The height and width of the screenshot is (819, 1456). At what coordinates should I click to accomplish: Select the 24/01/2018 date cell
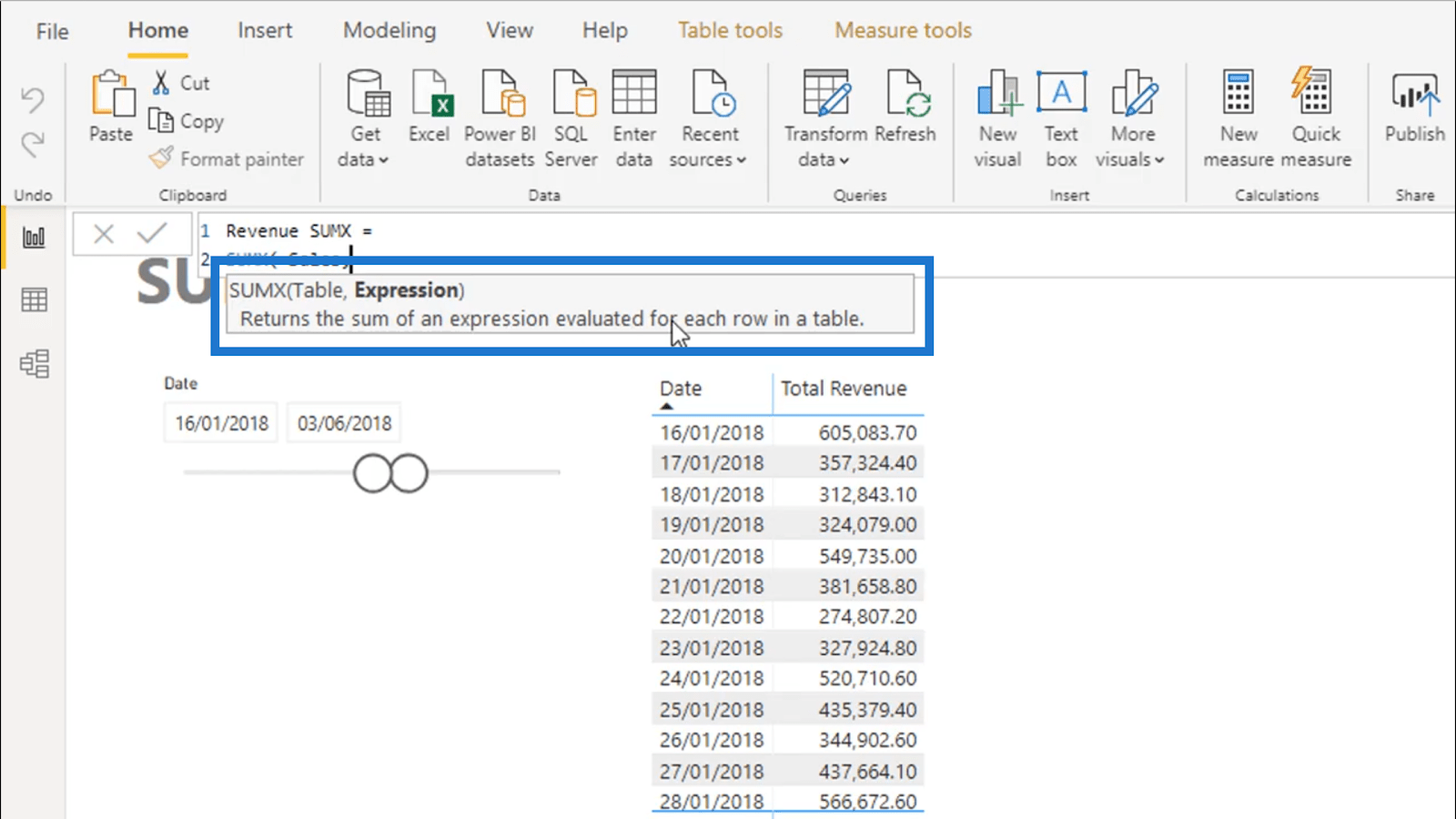pyautogui.click(x=712, y=678)
